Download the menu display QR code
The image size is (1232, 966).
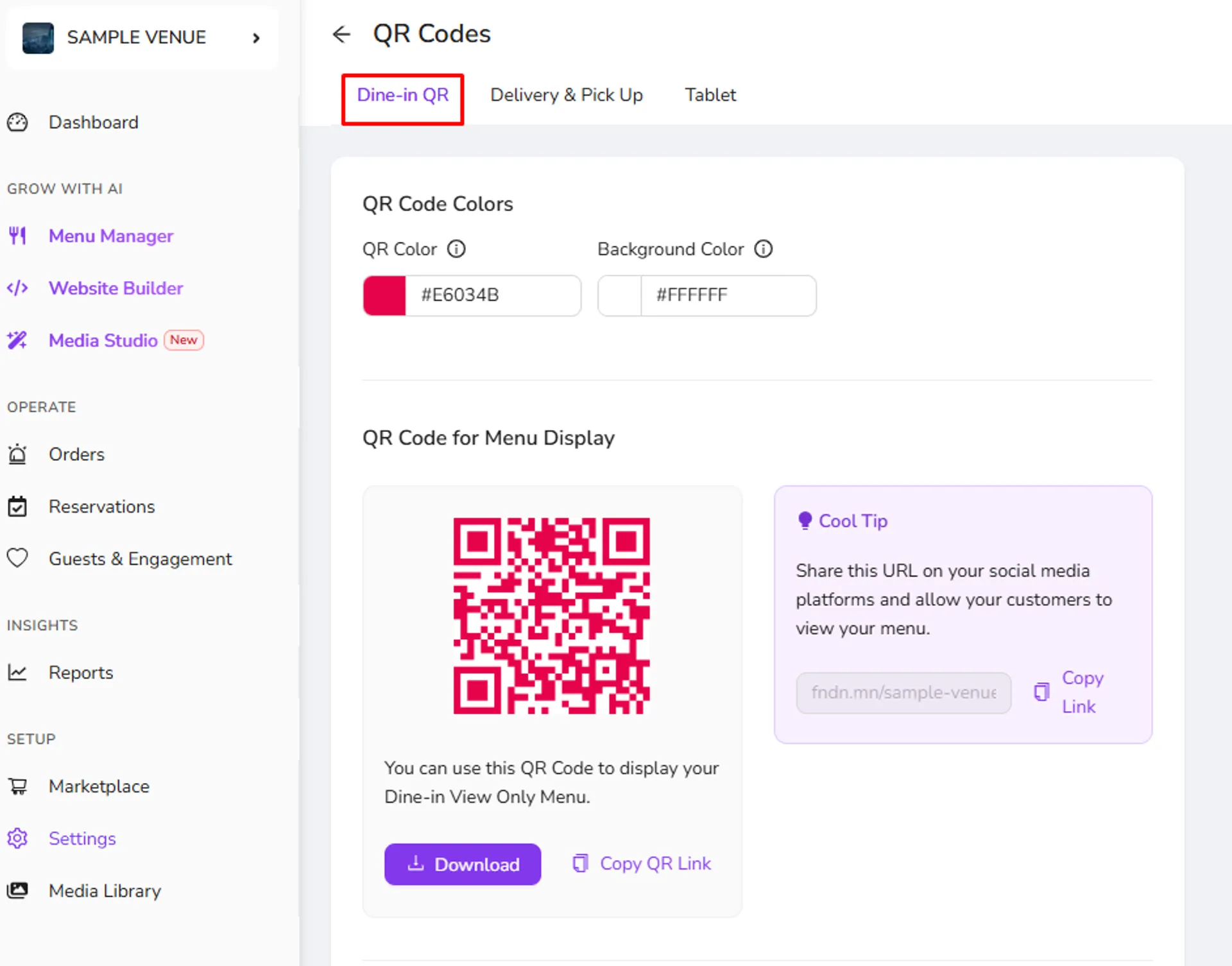463,864
